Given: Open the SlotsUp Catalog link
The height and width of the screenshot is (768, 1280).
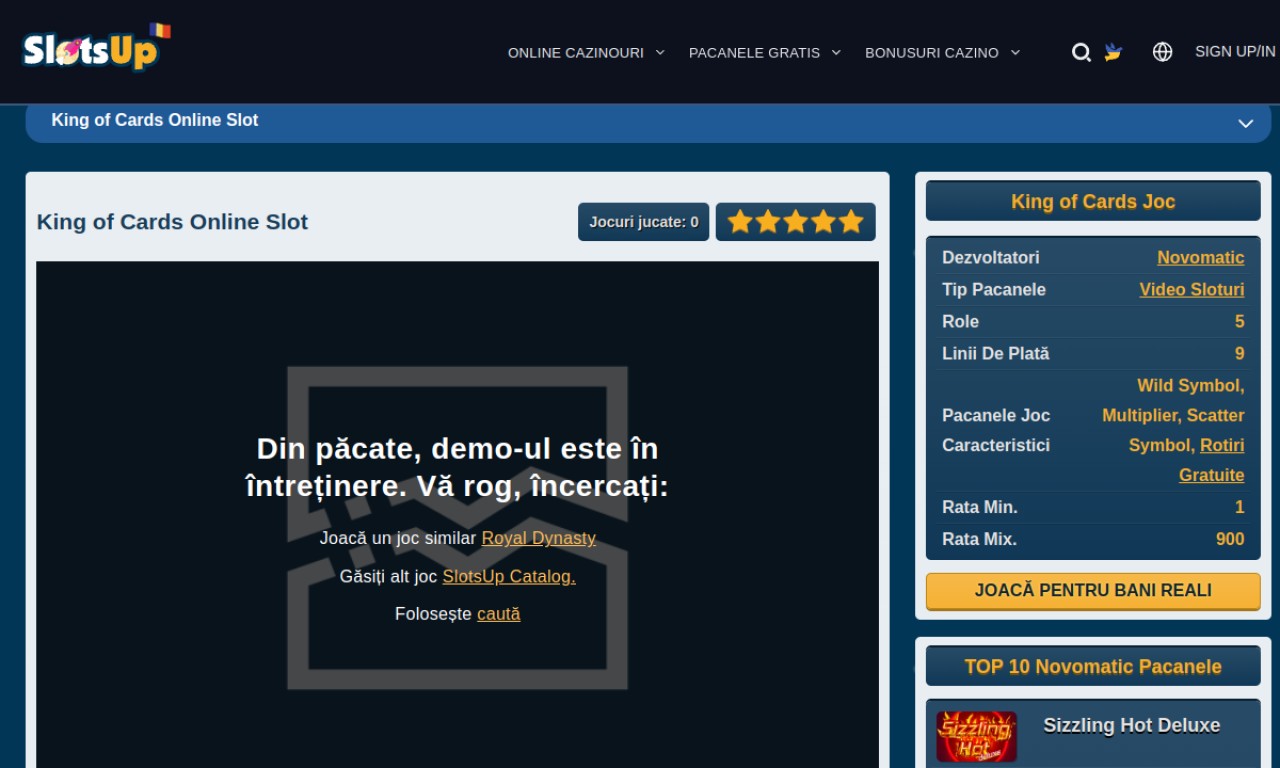Looking at the screenshot, I should tap(509, 577).
